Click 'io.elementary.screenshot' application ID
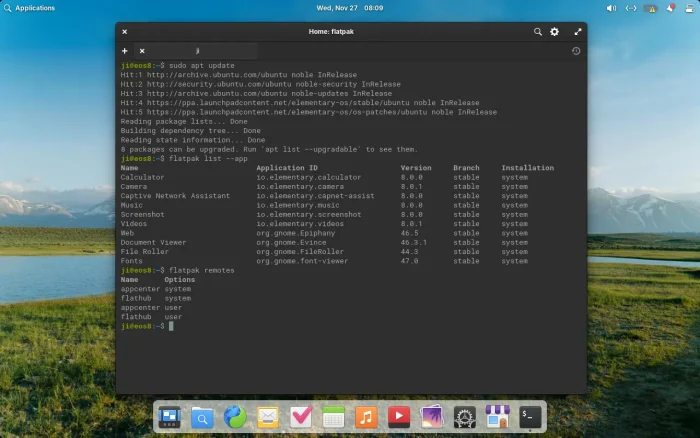700x438 pixels. point(308,215)
